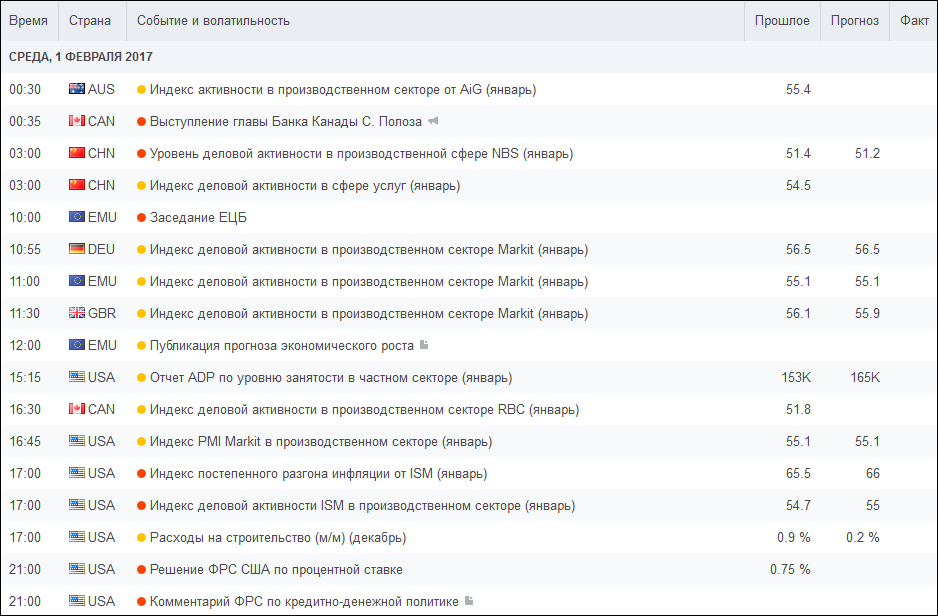Click the Время column header

29,21
